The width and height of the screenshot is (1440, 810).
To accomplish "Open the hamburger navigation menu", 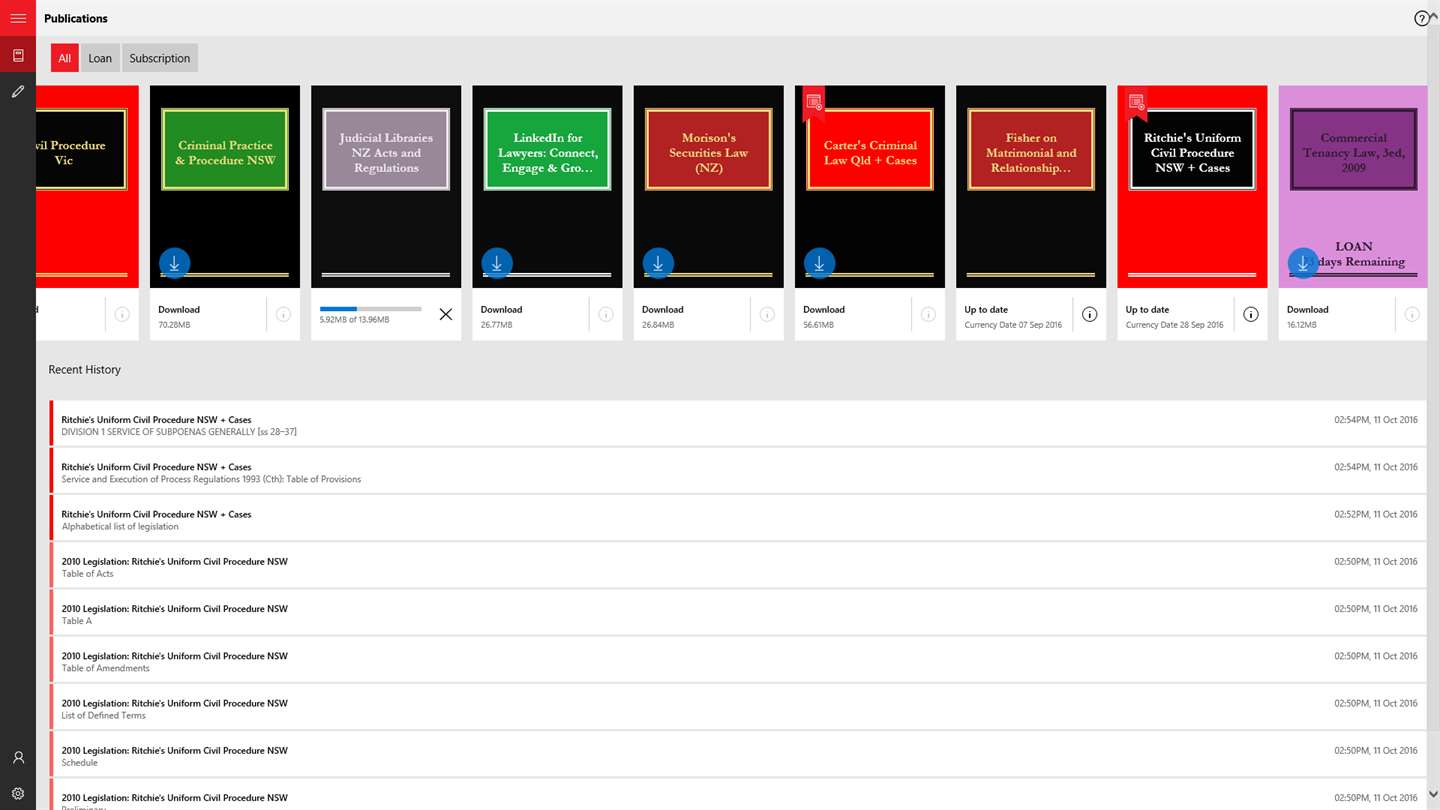I will pyautogui.click(x=18, y=18).
